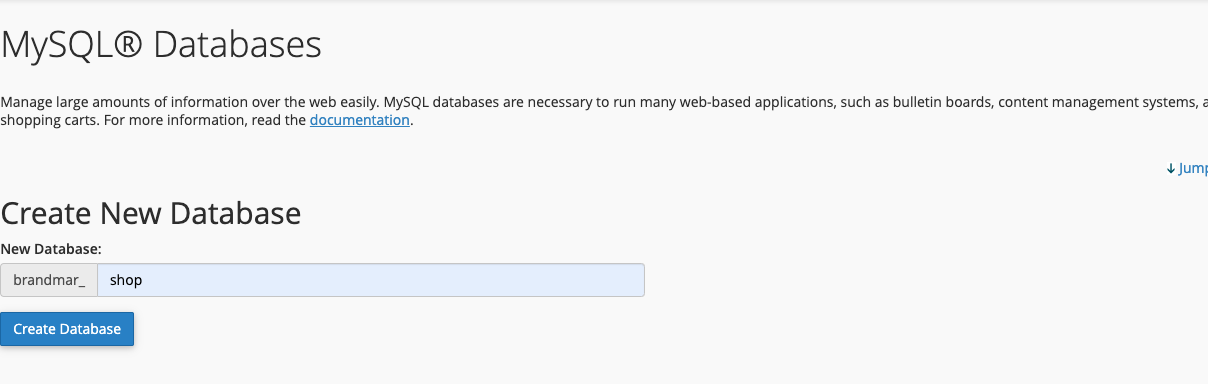1208x384 pixels.
Task: Click the Create Database button
Action: 67,329
